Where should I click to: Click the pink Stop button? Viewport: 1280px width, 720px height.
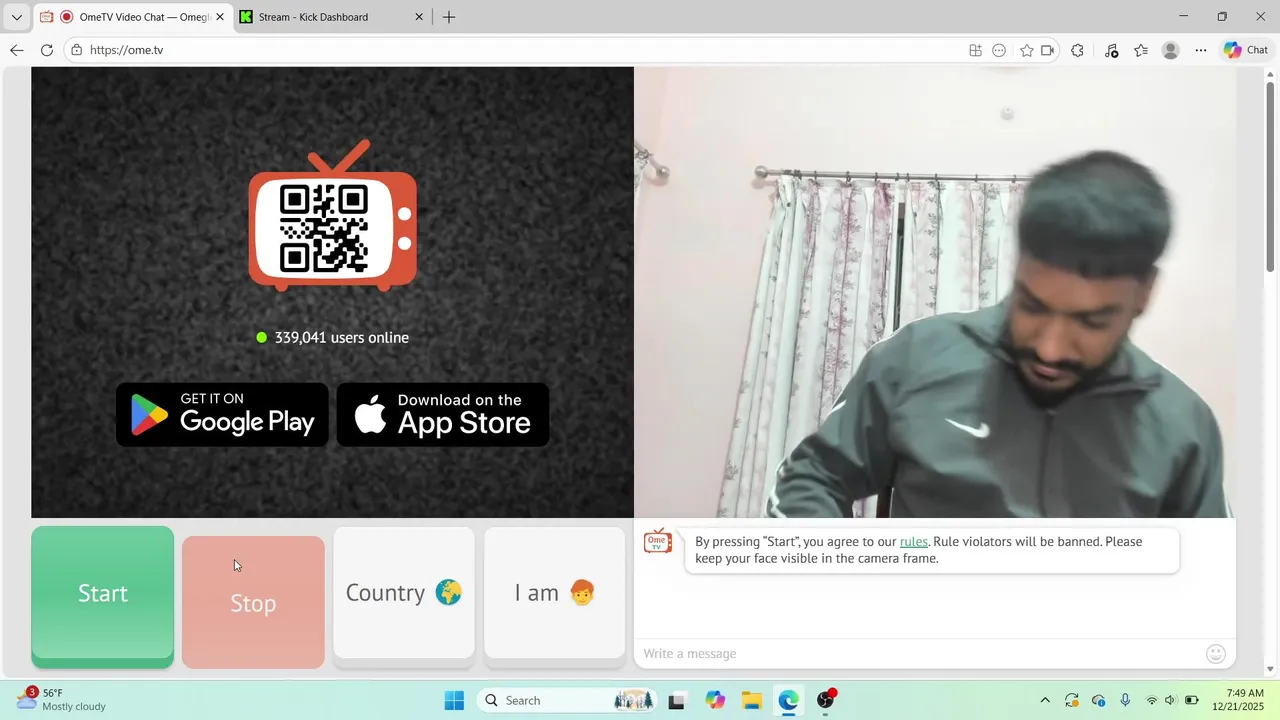pyautogui.click(x=253, y=602)
